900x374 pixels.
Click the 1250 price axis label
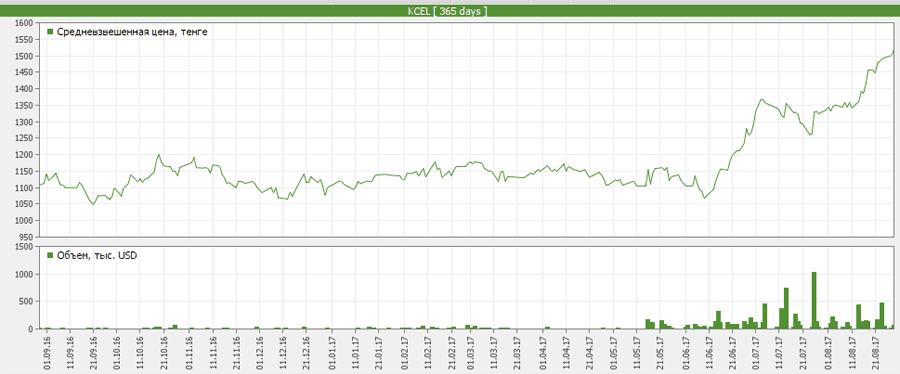click(25, 138)
